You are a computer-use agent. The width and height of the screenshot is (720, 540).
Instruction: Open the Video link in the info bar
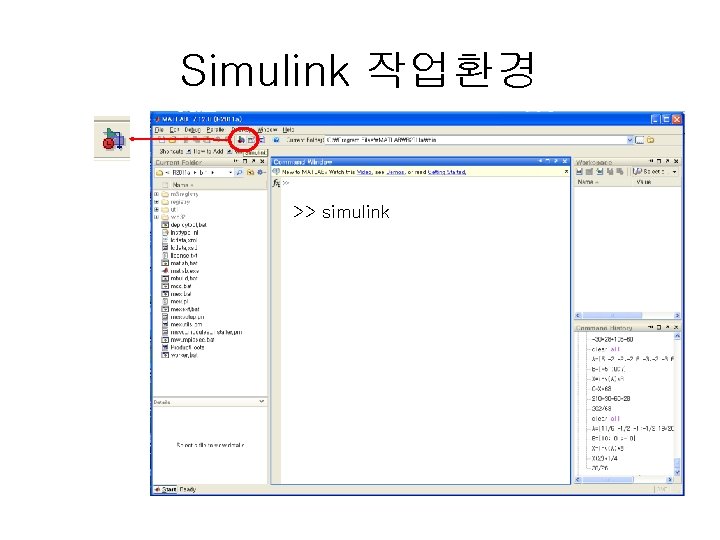click(364, 172)
